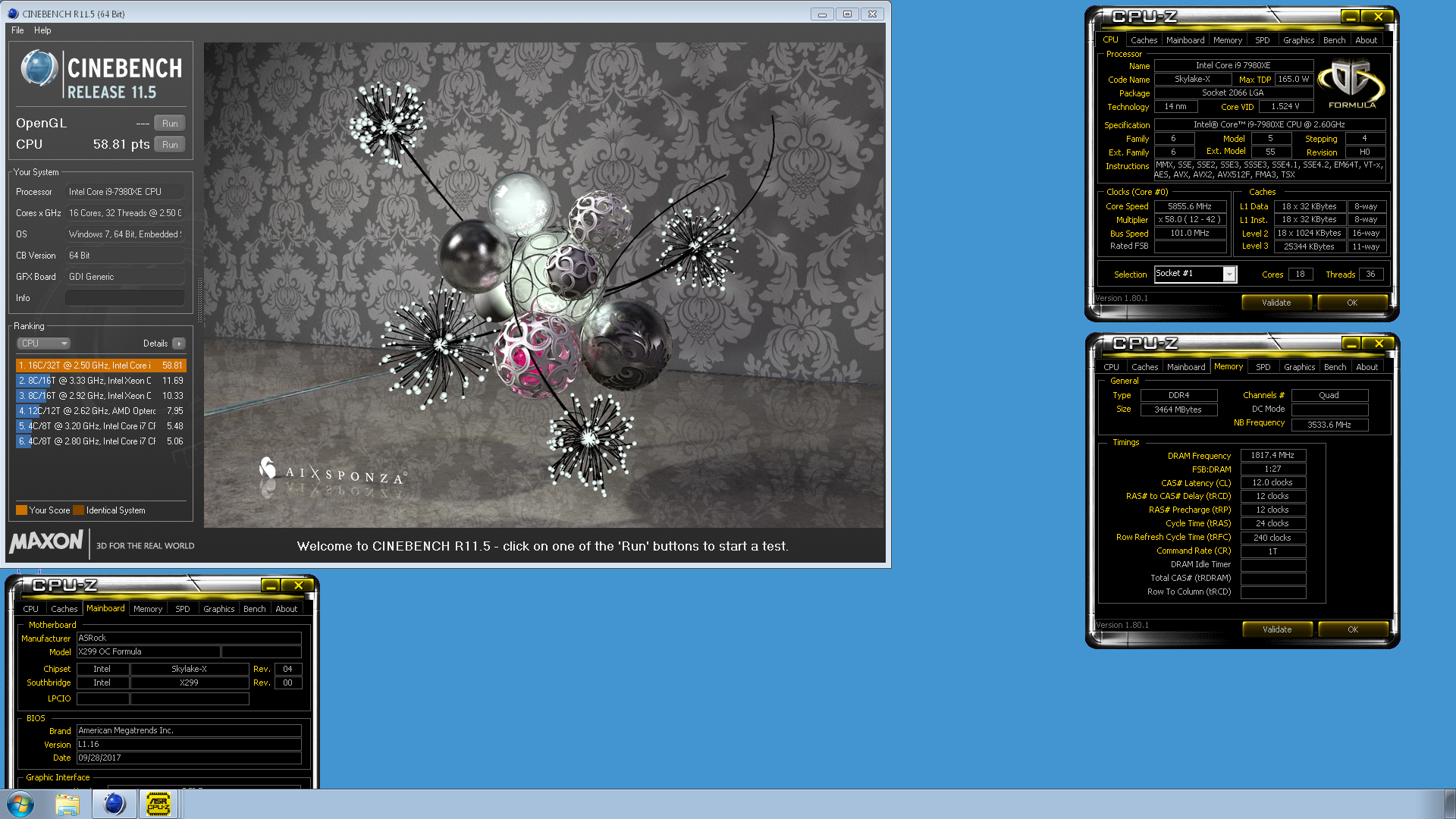Open Caches tab in Mainboard CPU-Z window
Screen dimensions: 1456x819
pos(64,609)
